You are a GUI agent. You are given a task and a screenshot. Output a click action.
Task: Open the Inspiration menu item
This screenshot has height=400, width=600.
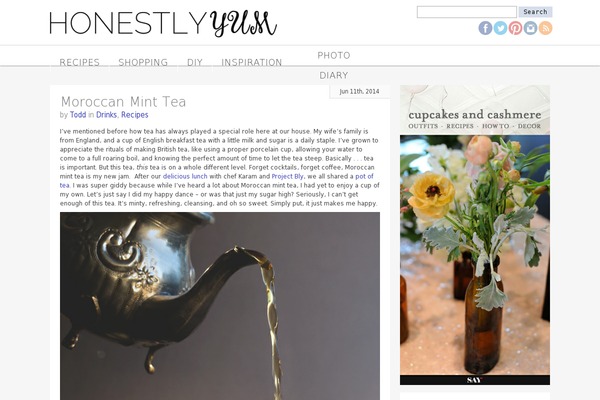[x=252, y=62]
